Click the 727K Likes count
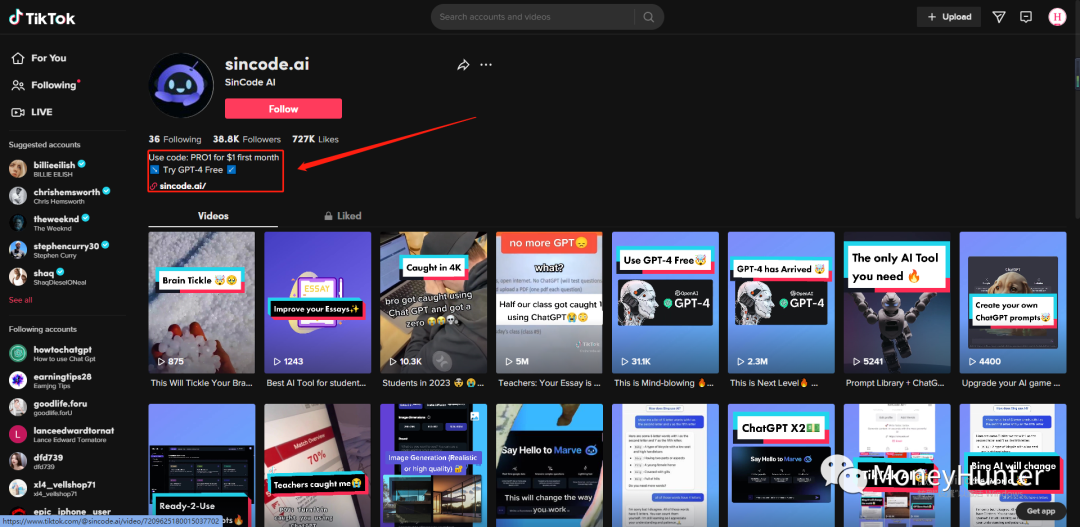 (x=315, y=139)
